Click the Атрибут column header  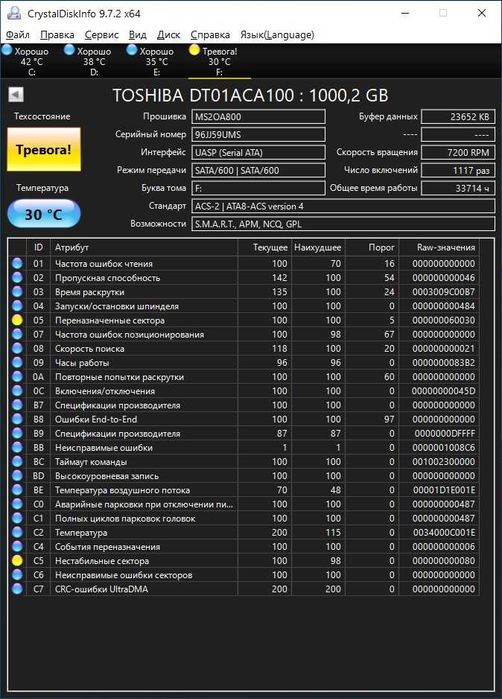tap(144, 247)
